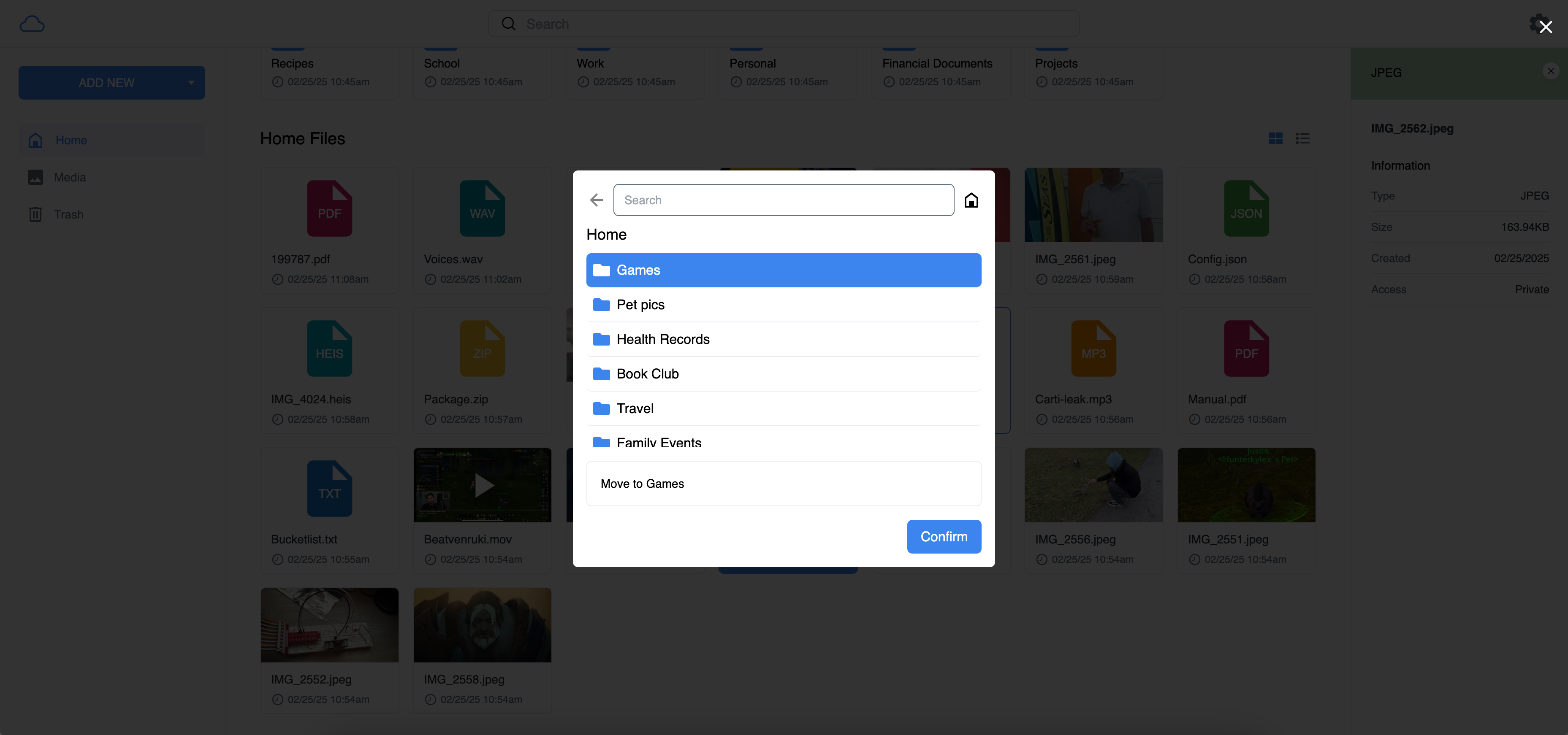Click the cloud logo icon
The image size is (1568, 735).
[32, 24]
